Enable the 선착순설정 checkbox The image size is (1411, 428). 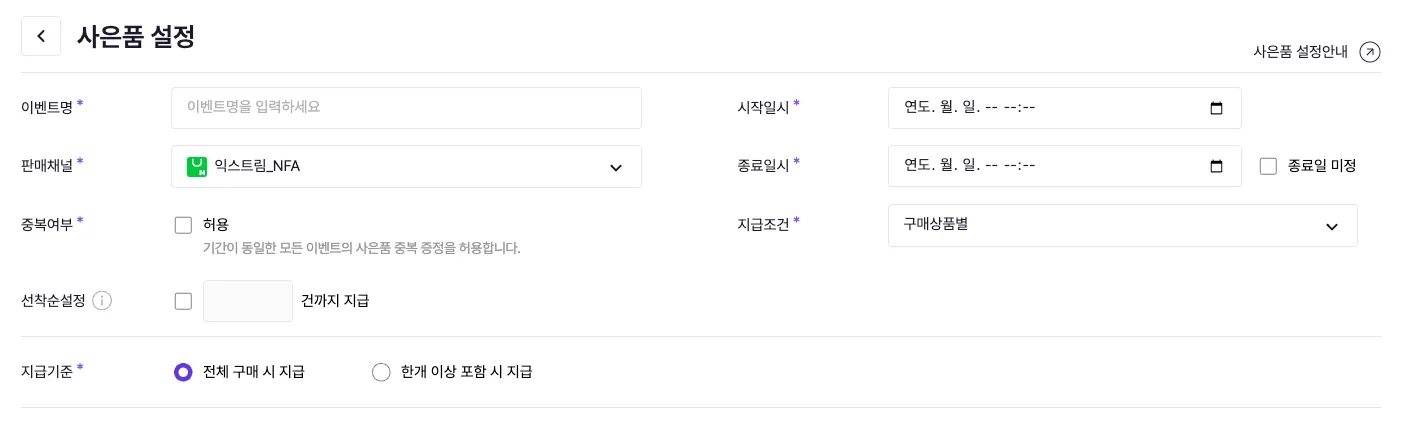pyautogui.click(x=183, y=301)
